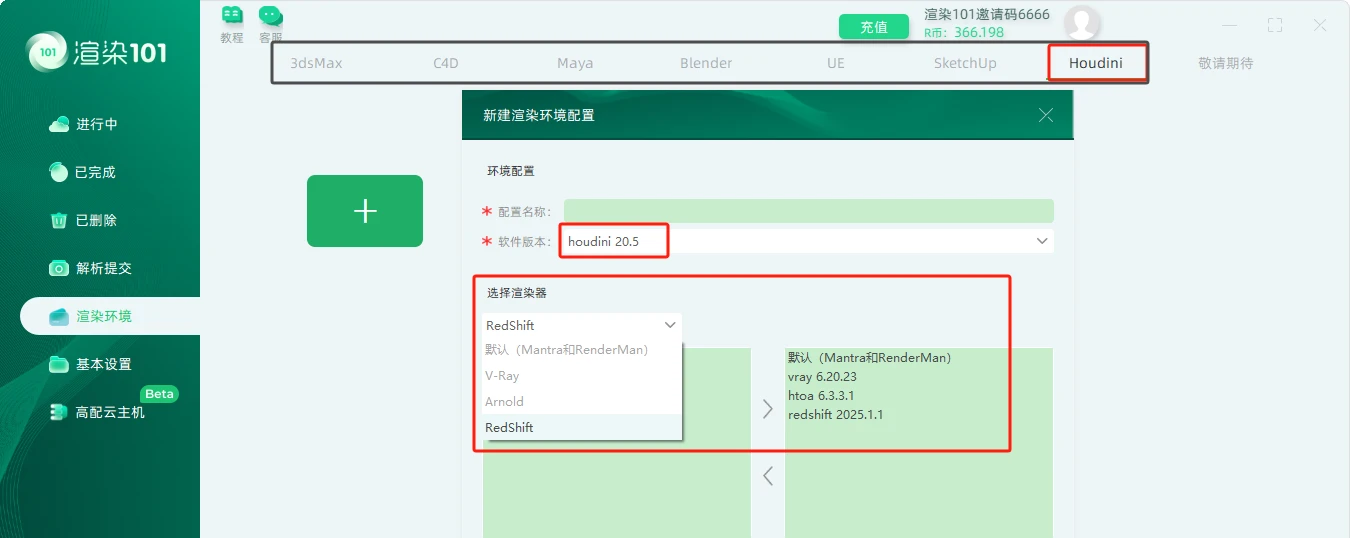The width and height of the screenshot is (1350, 538).
Task: Select 默认（Mantra和RenderMan）in the right list
Action: (869, 358)
